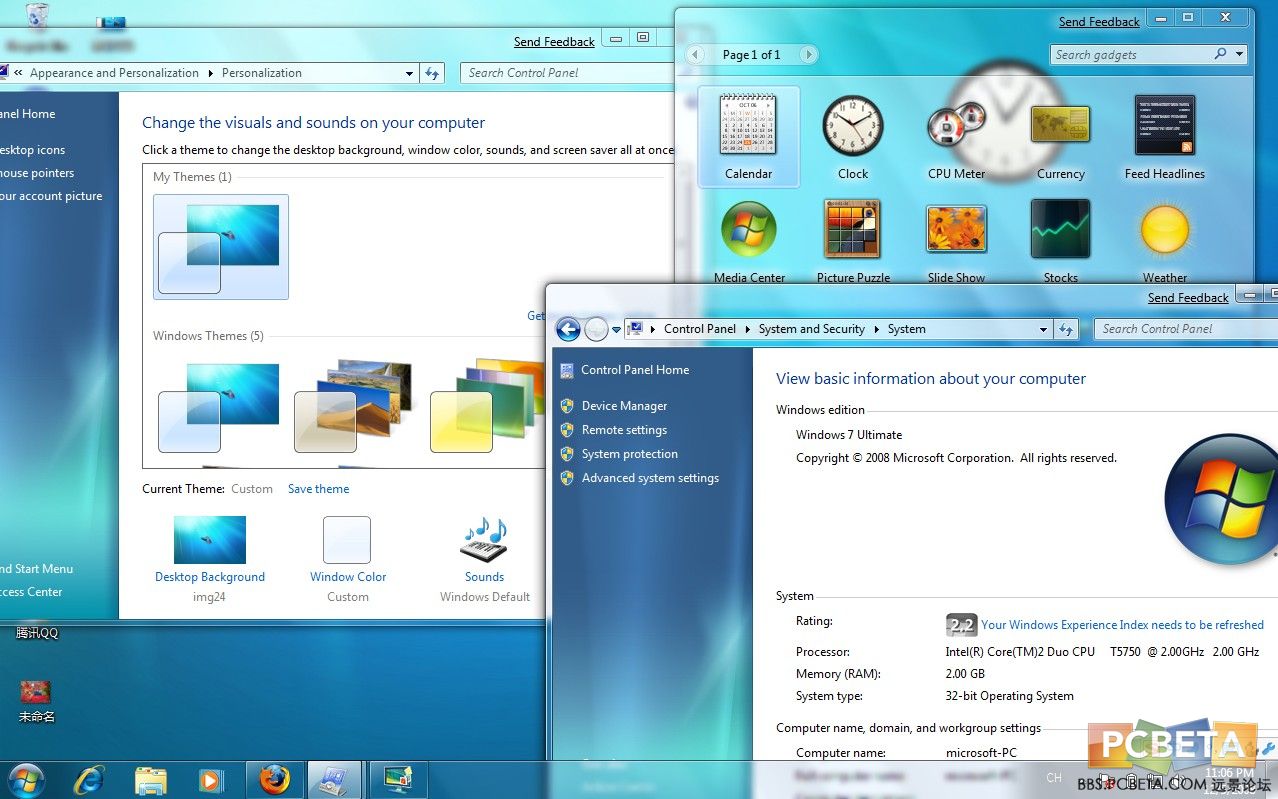Open recent pages dropdown beside Forward button
This screenshot has height=799, width=1278.
tap(616, 330)
